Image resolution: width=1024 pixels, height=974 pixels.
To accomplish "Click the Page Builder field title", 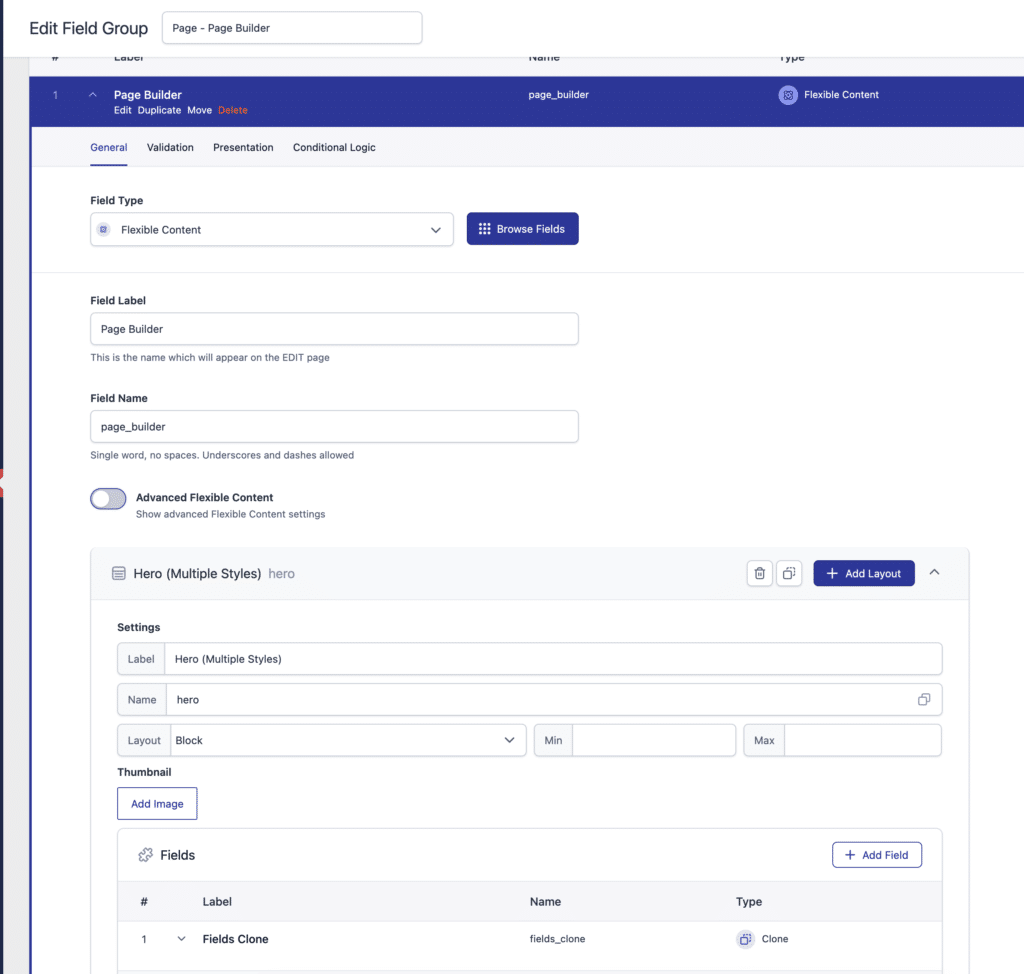I will click(x=148, y=95).
